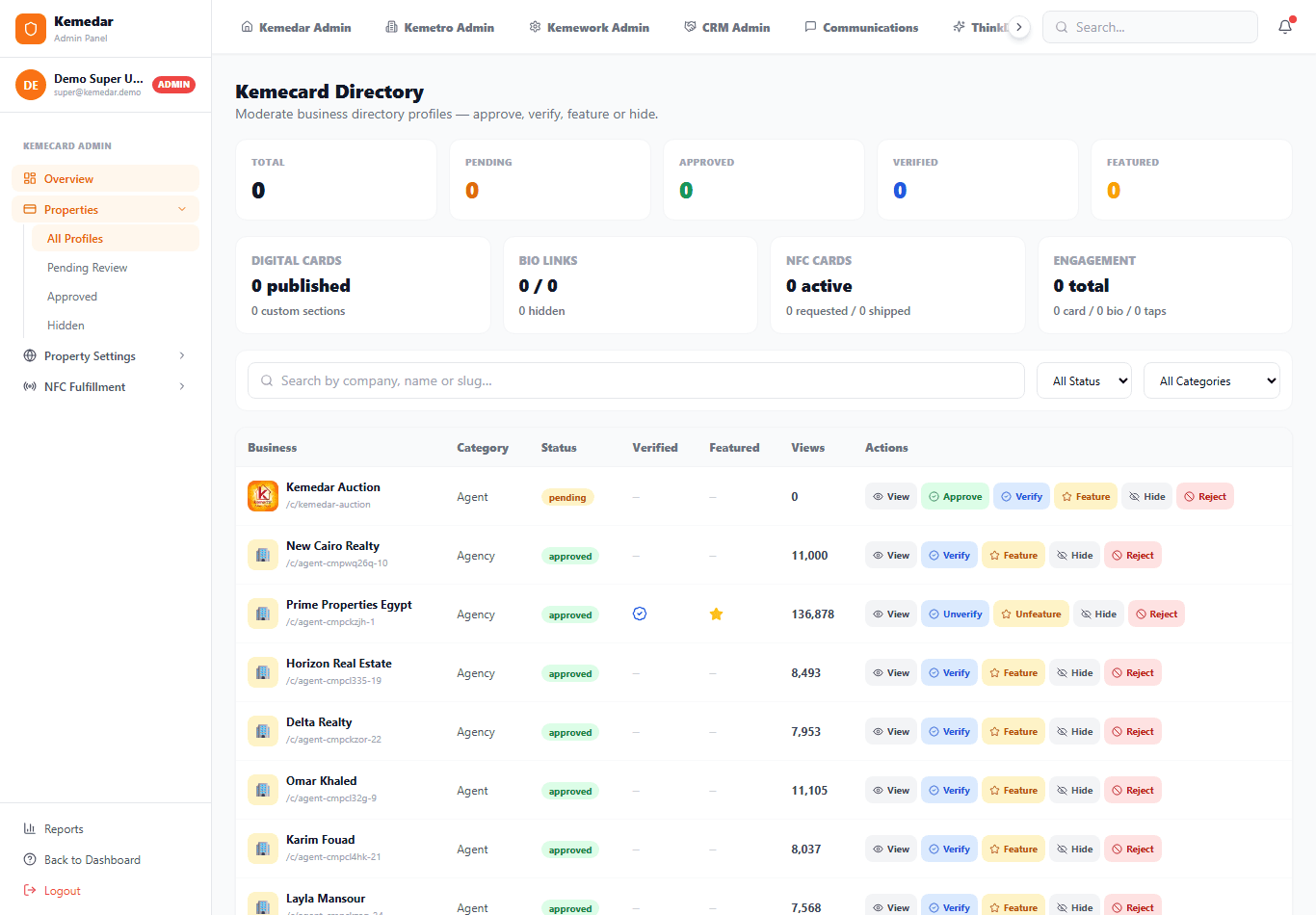The height and width of the screenshot is (915, 1316).
Task: Hide Prime Properties Egypt
Action: click(x=1098, y=614)
